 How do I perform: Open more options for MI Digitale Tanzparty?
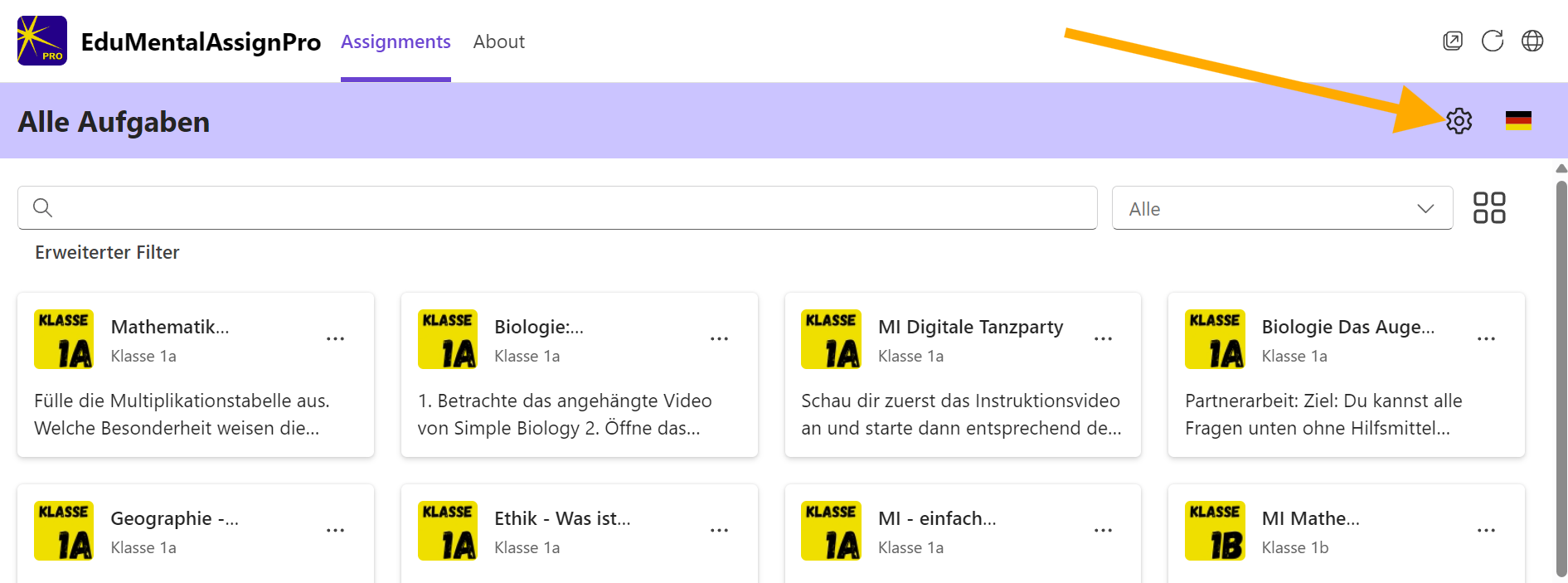(1103, 339)
